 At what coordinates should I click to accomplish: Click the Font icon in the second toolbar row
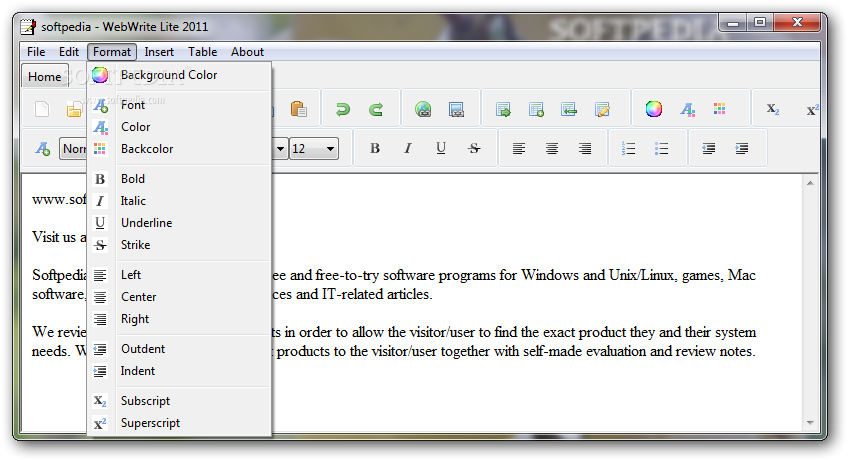43,148
